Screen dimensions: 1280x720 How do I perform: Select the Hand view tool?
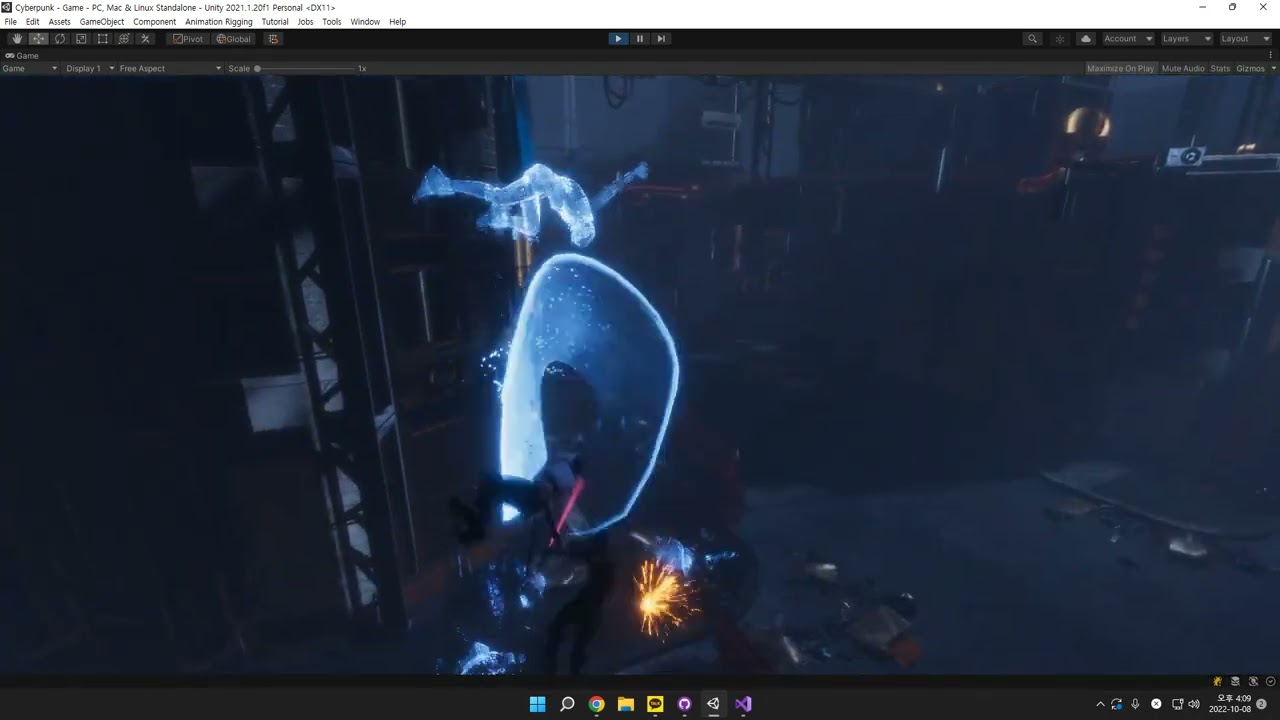17,39
